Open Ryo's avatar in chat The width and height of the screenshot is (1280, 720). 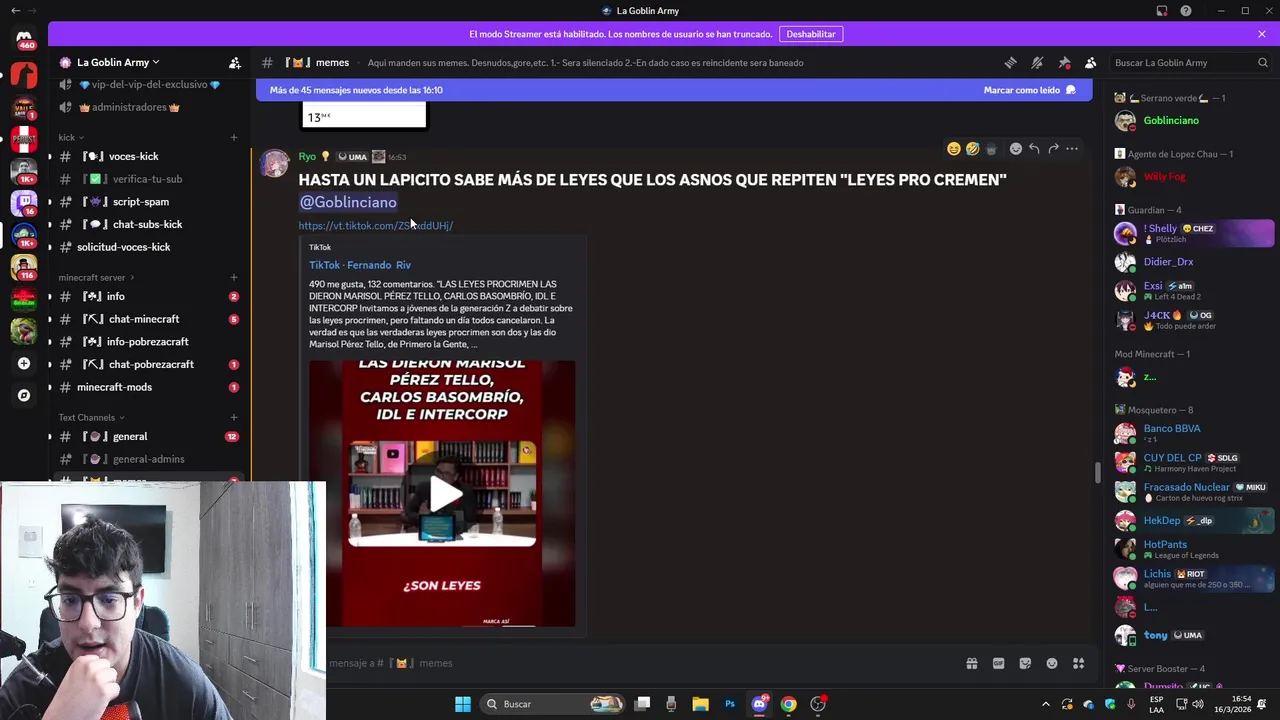pos(274,164)
